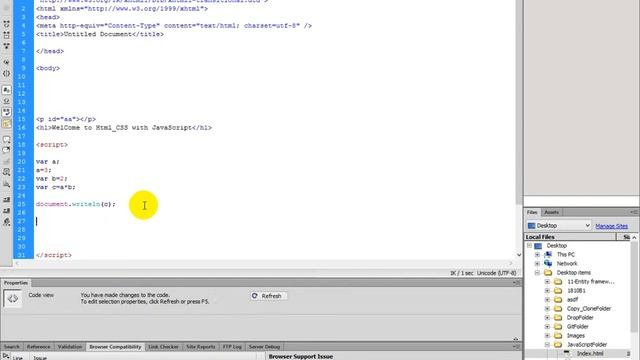Click the Collapse Full Tag icon
The image size is (640, 360).
coord(7,24)
